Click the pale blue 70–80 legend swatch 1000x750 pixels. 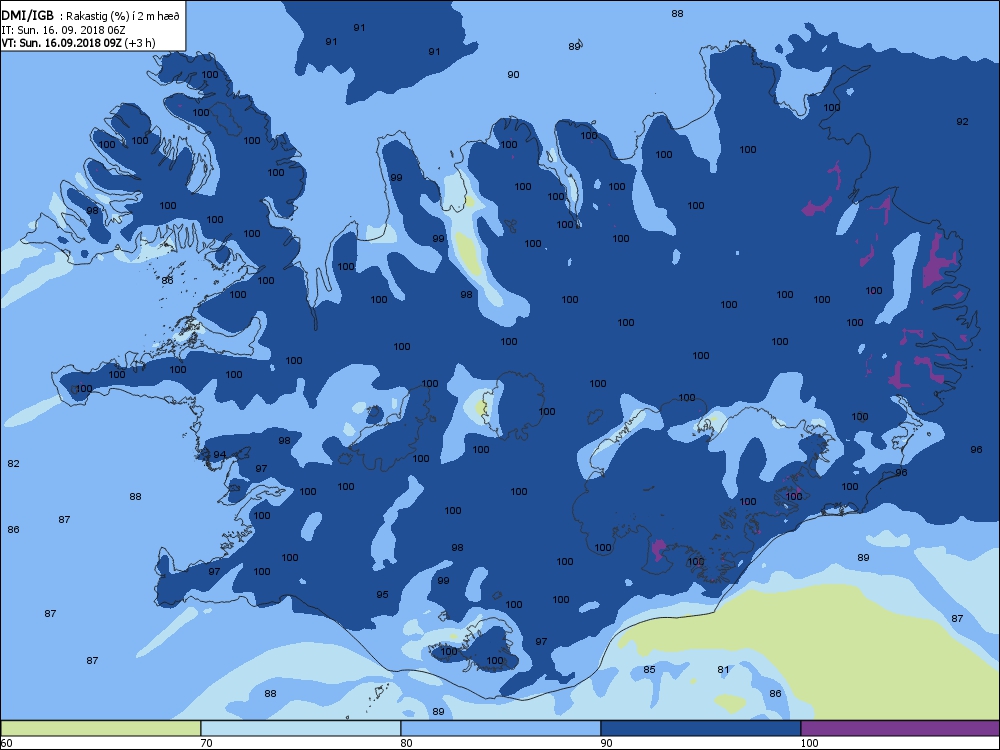click(x=300, y=728)
